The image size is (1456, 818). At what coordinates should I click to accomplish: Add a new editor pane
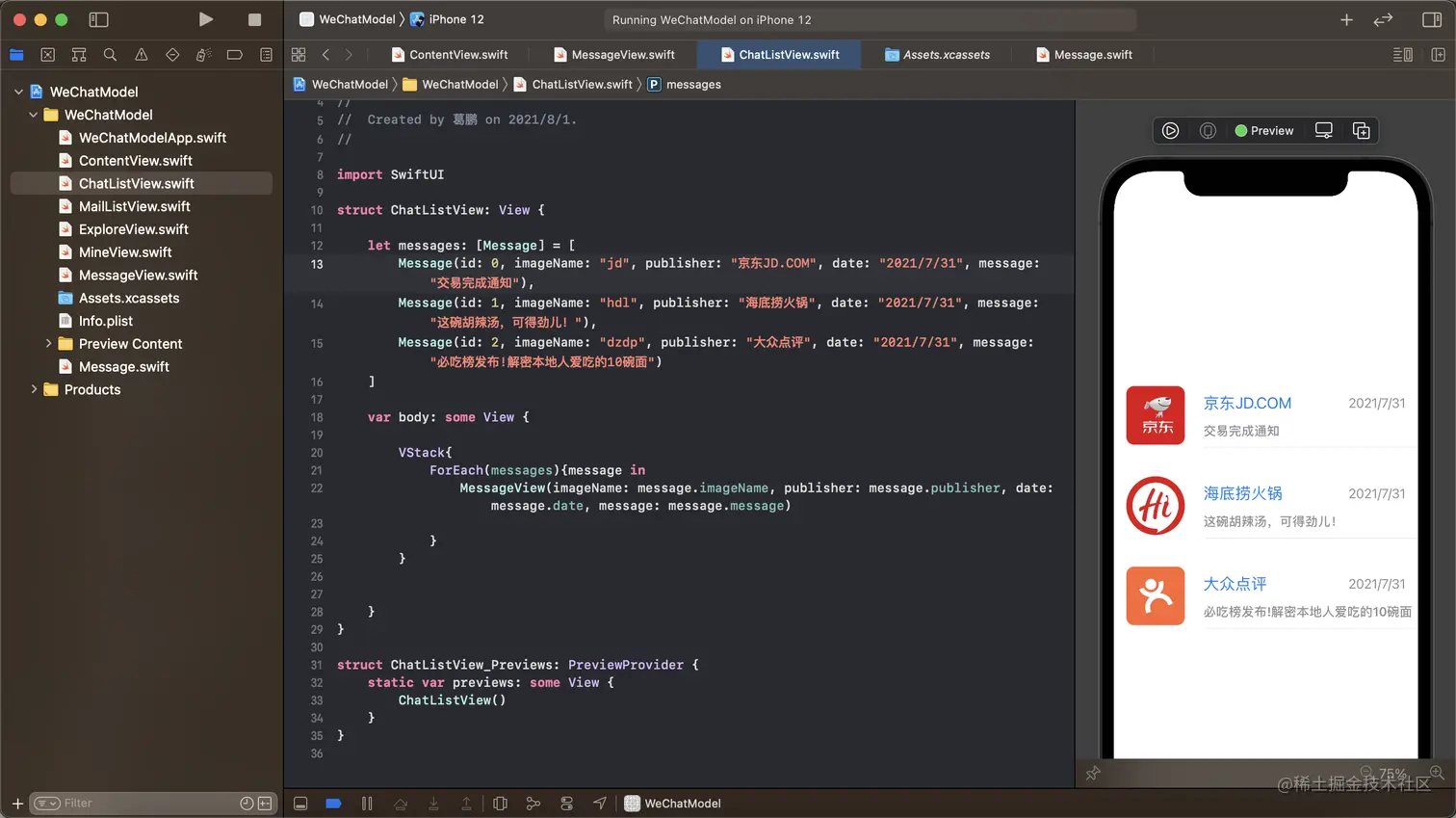coord(1438,55)
